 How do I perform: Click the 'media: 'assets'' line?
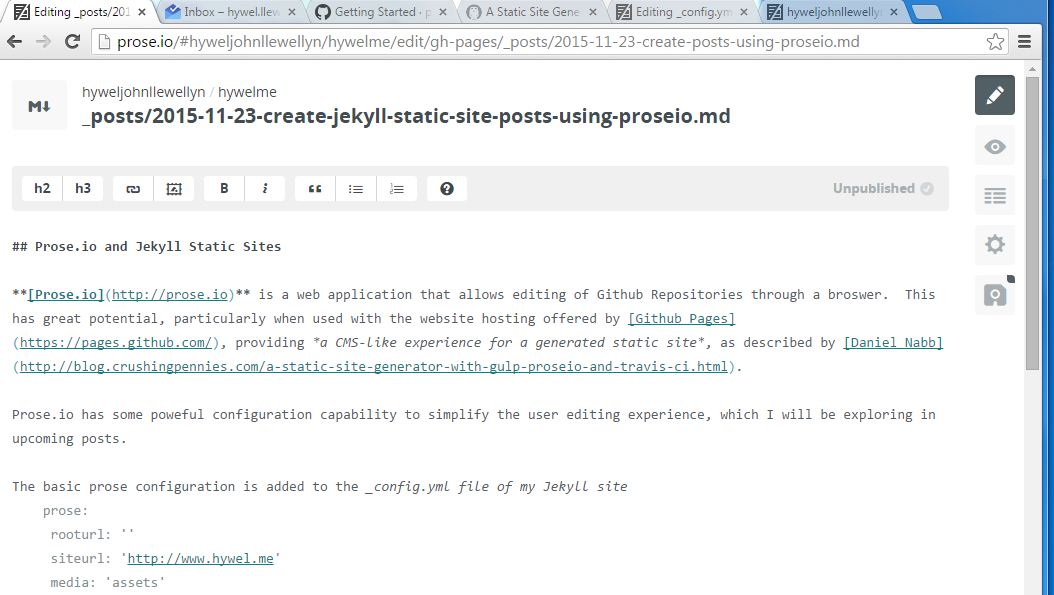pyautogui.click(x=108, y=583)
